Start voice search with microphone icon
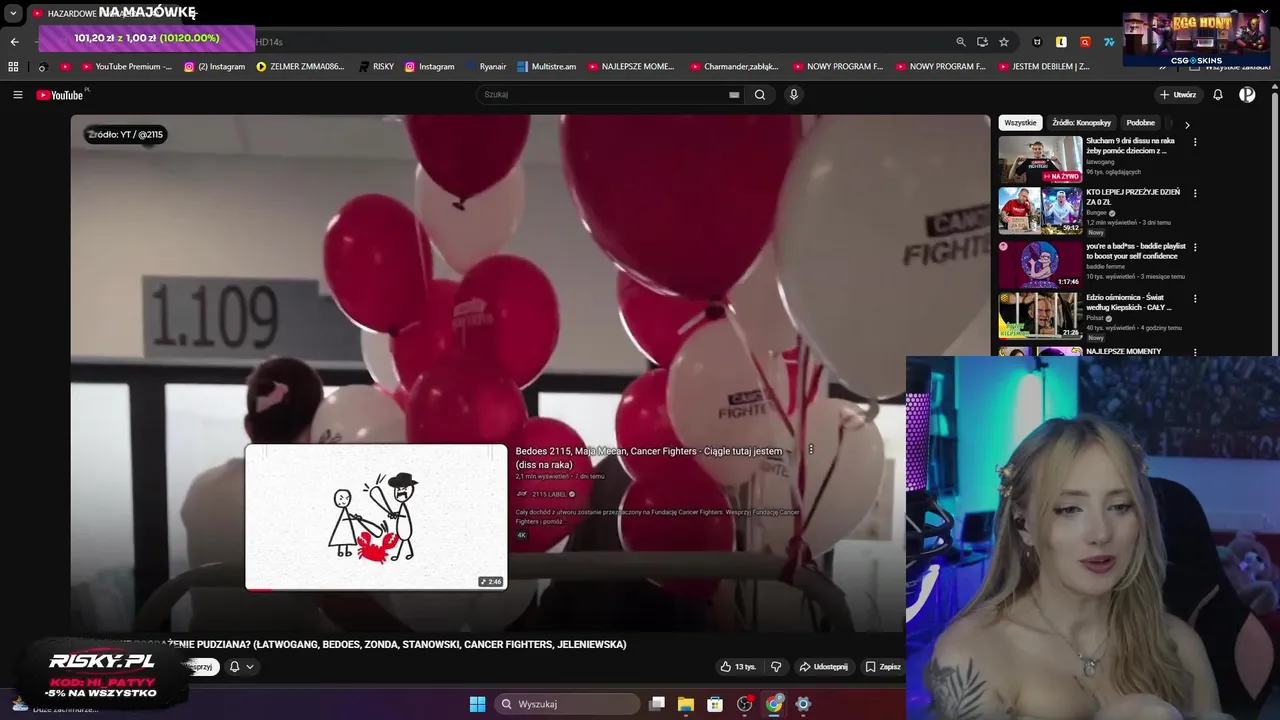This screenshot has height=720, width=1280. (794, 95)
